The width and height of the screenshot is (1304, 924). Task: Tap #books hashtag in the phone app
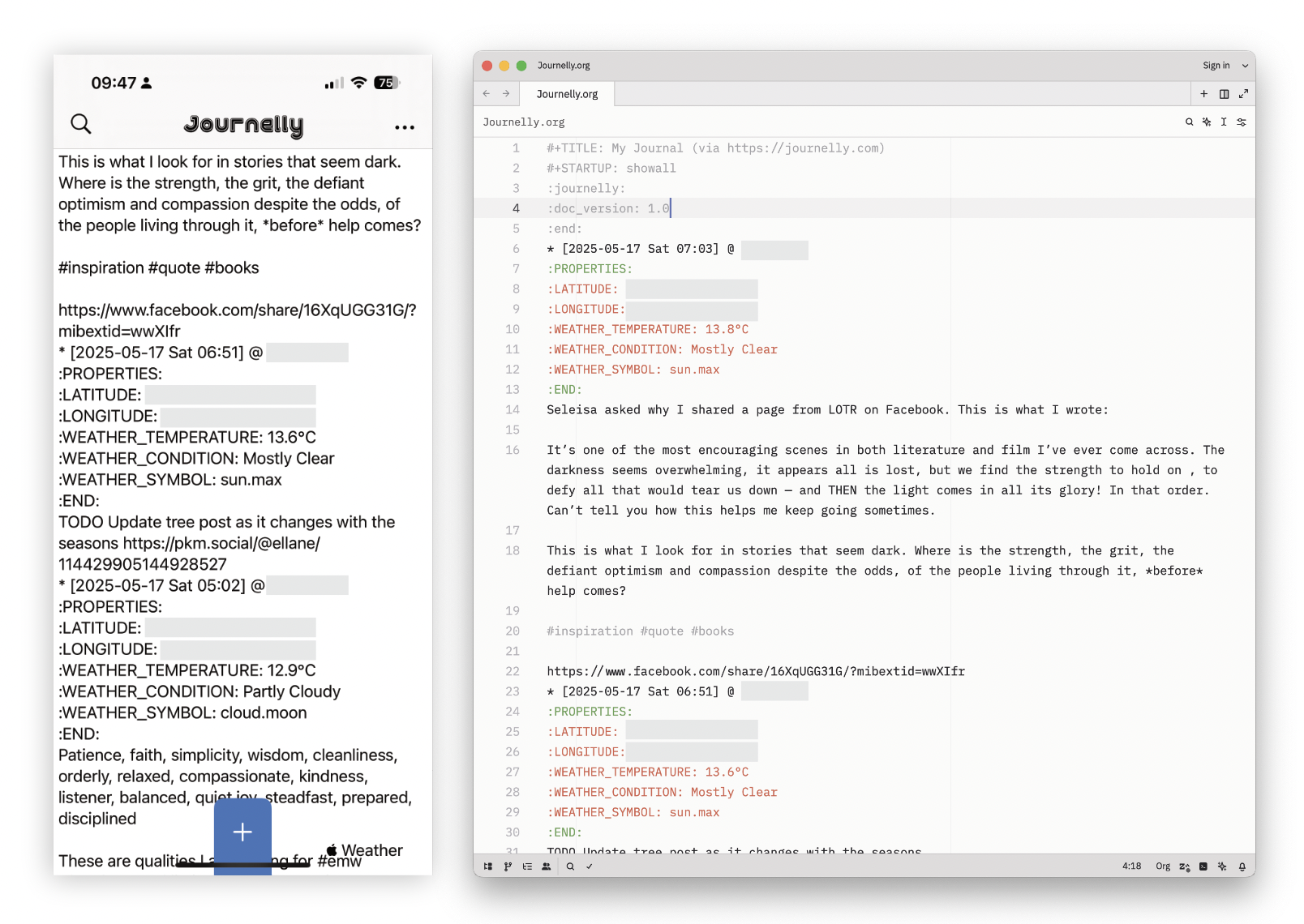232,268
